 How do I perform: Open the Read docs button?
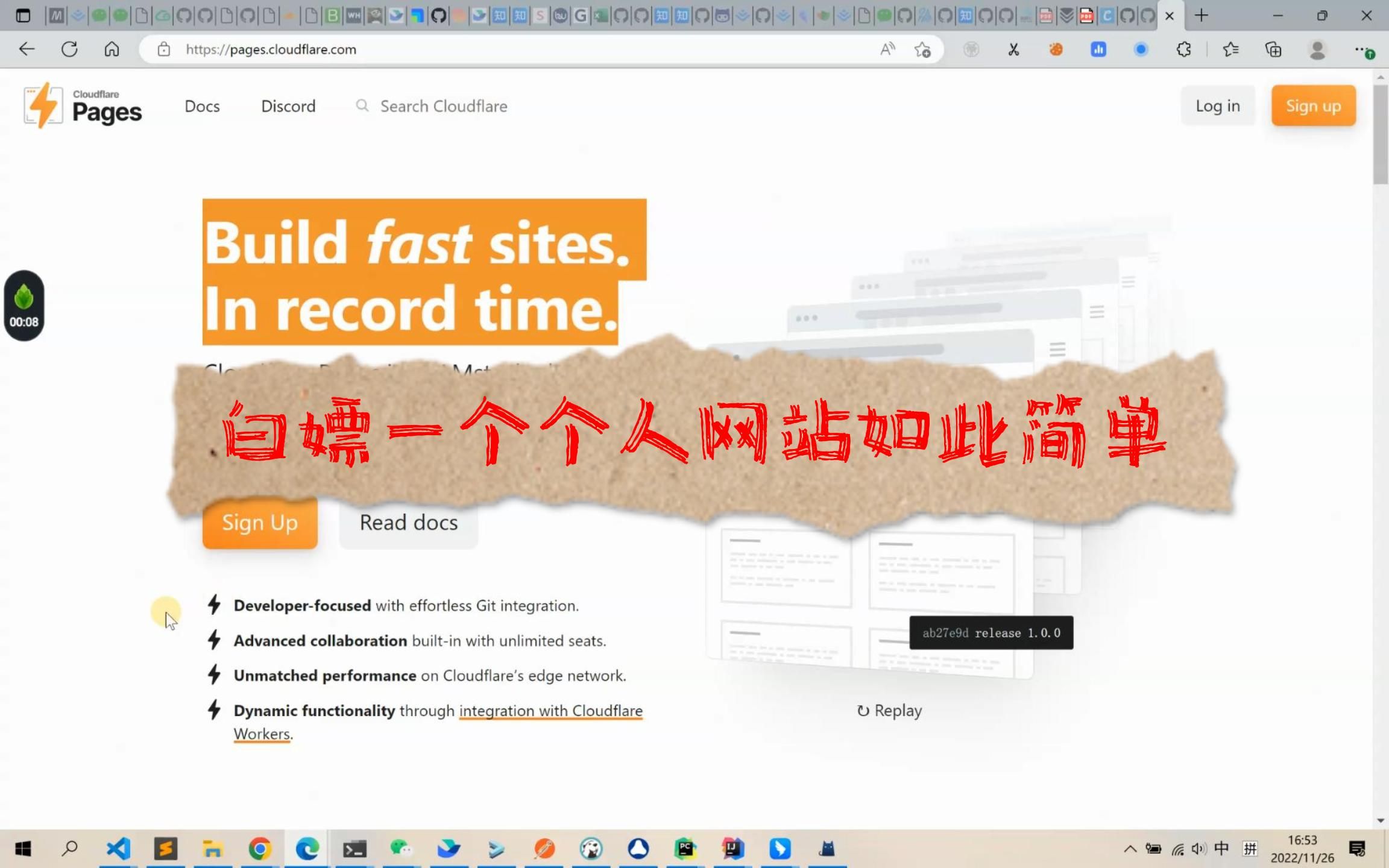pyautogui.click(x=409, y=523)
